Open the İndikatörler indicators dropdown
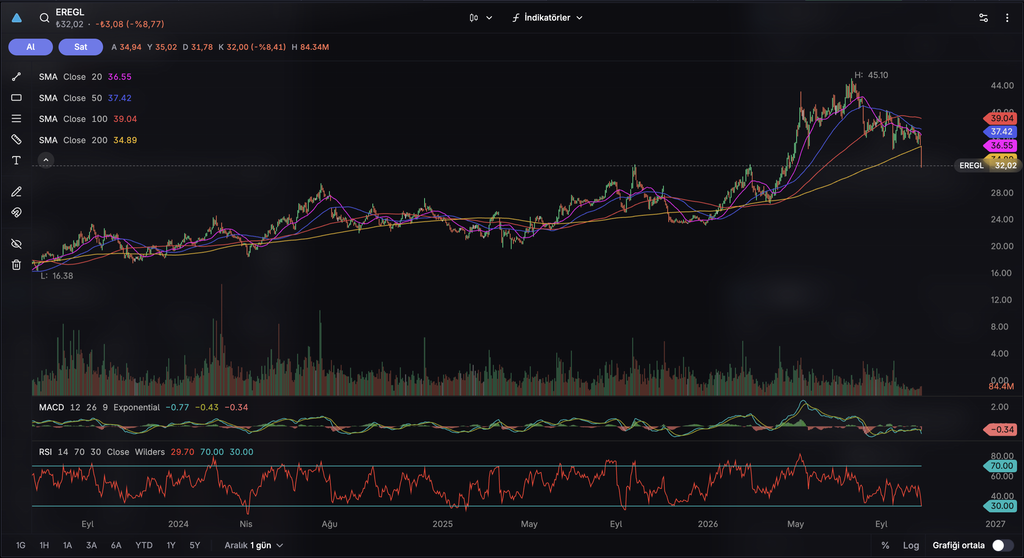Image resolution: width=1024 pixels, height=558 pixels. coord(547,18)
